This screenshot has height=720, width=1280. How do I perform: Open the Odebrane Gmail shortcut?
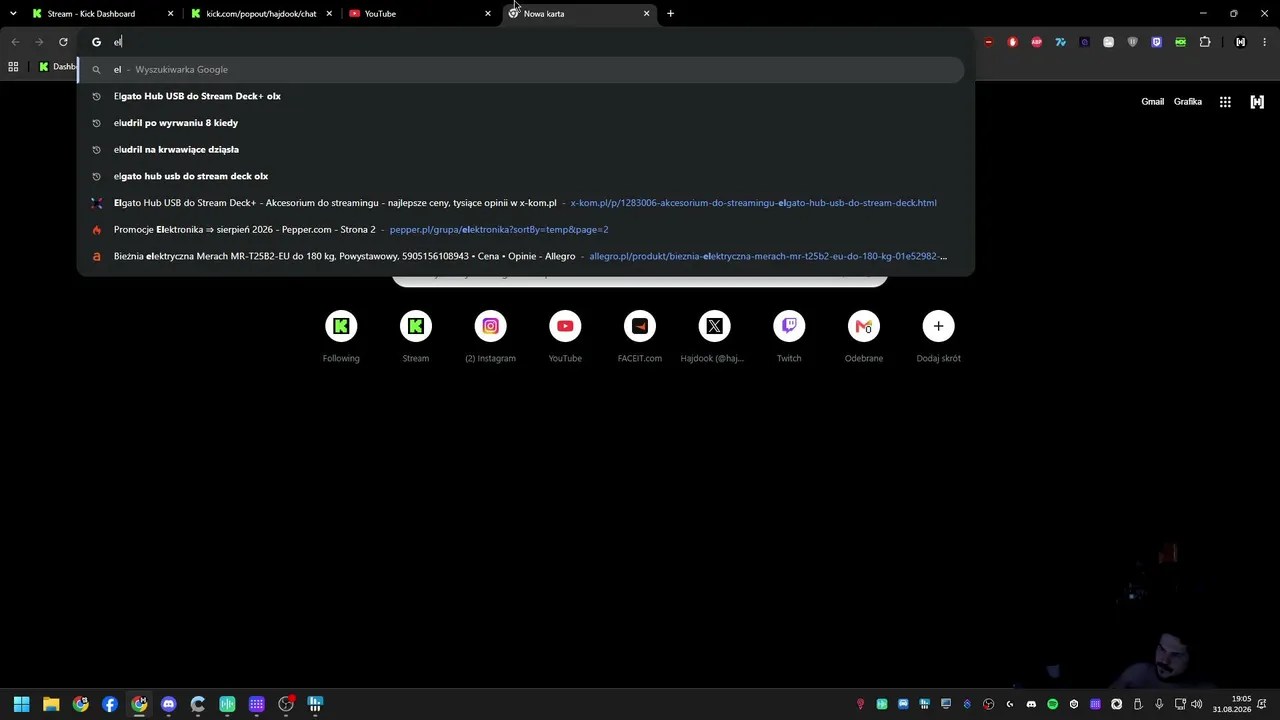point(864,337)
